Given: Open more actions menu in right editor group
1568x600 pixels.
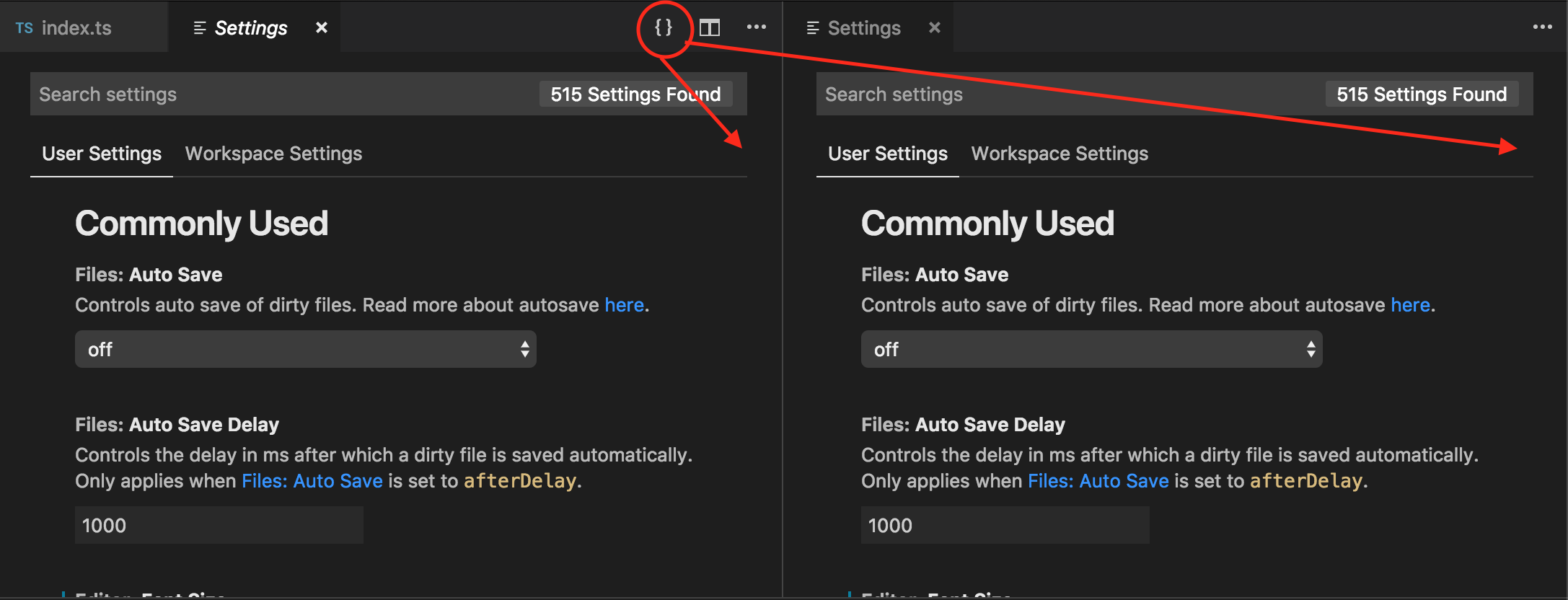Looking at the screenshot, I should pos(1543,27).
